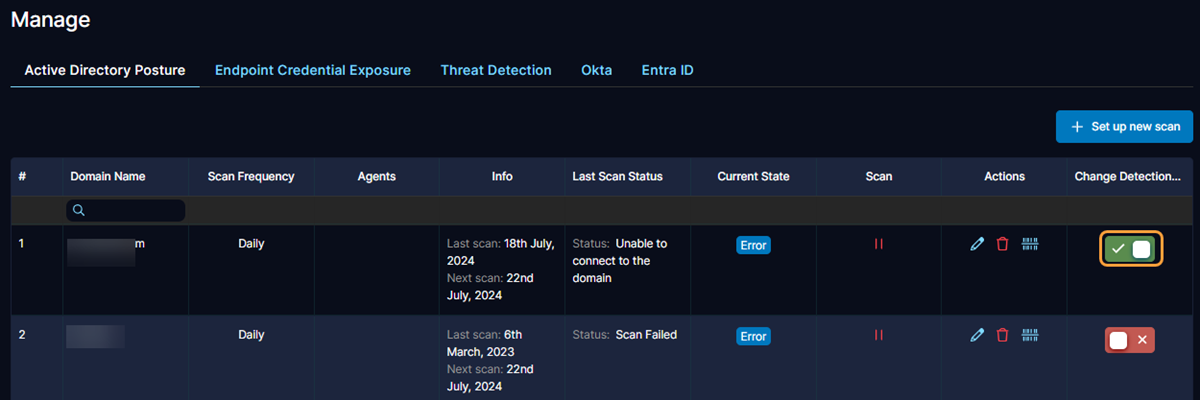
Task: Go to the Okta tab
Action: [596, 70]
